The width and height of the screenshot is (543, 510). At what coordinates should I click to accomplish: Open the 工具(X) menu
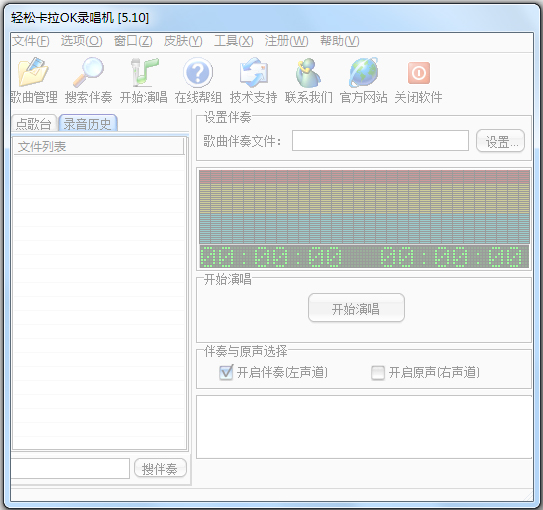(x=233, y=41)
